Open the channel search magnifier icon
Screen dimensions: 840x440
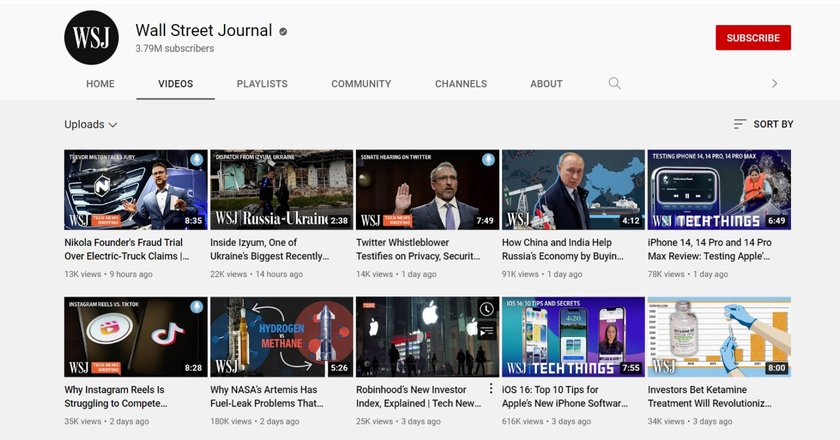614,83
